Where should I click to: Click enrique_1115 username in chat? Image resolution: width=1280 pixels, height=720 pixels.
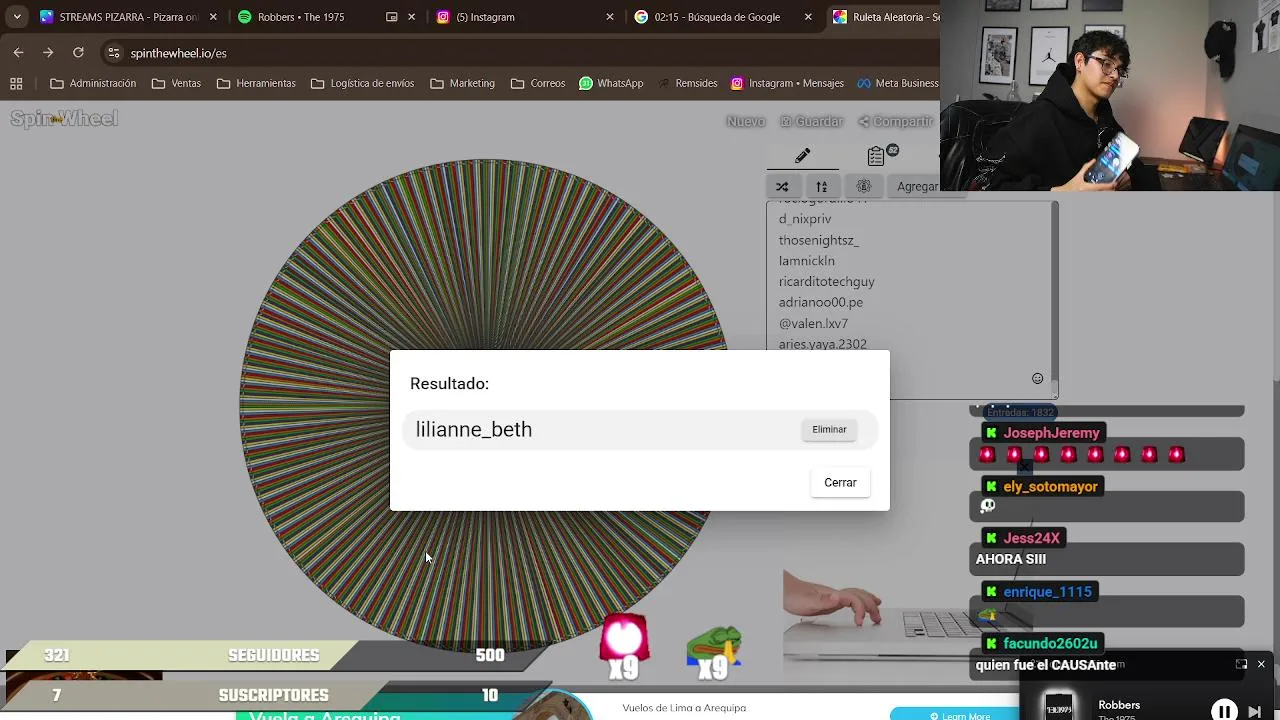1047,592
